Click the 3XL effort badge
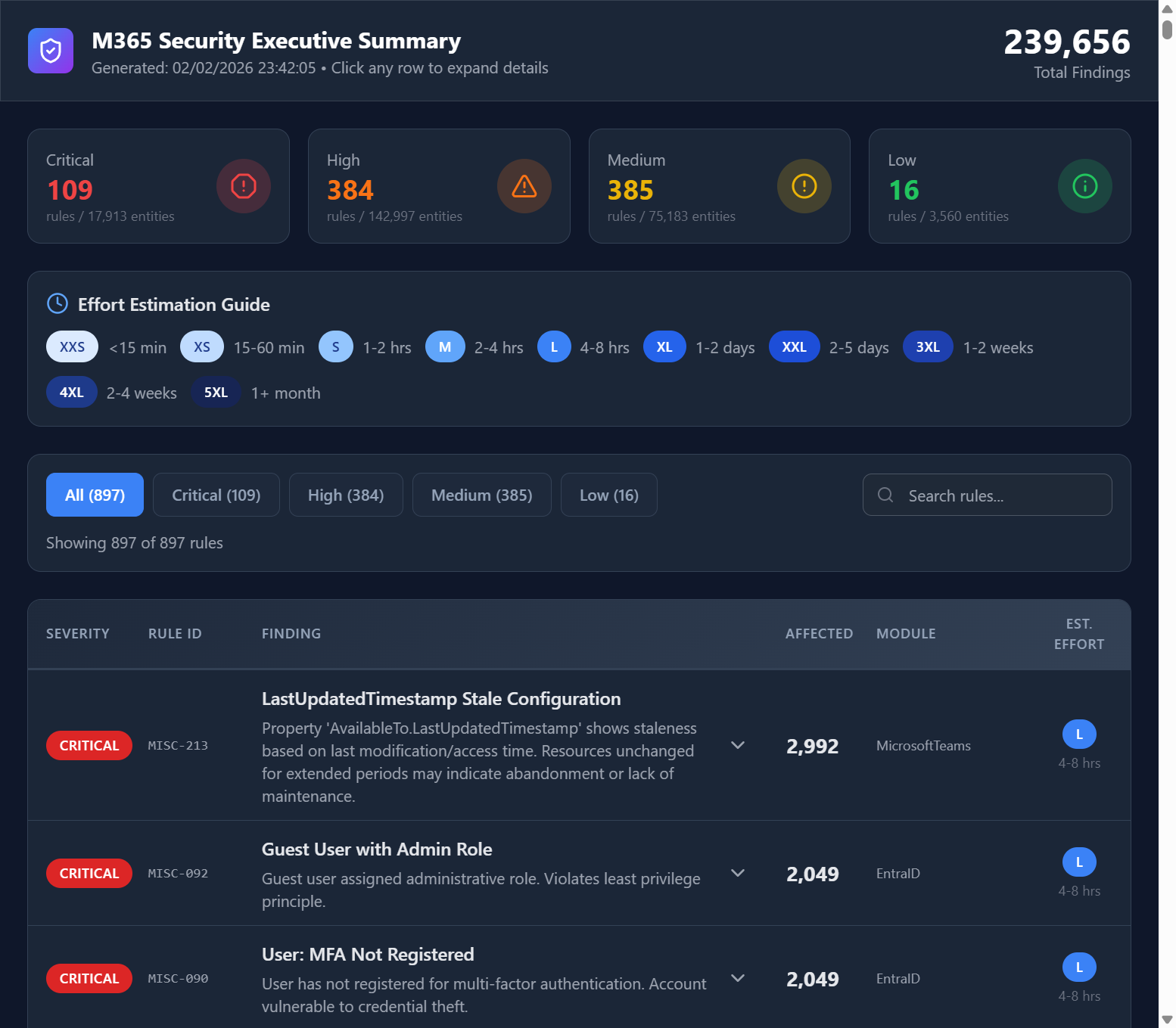This screenshot has height=1028, width=1176. tap(928, 347)
